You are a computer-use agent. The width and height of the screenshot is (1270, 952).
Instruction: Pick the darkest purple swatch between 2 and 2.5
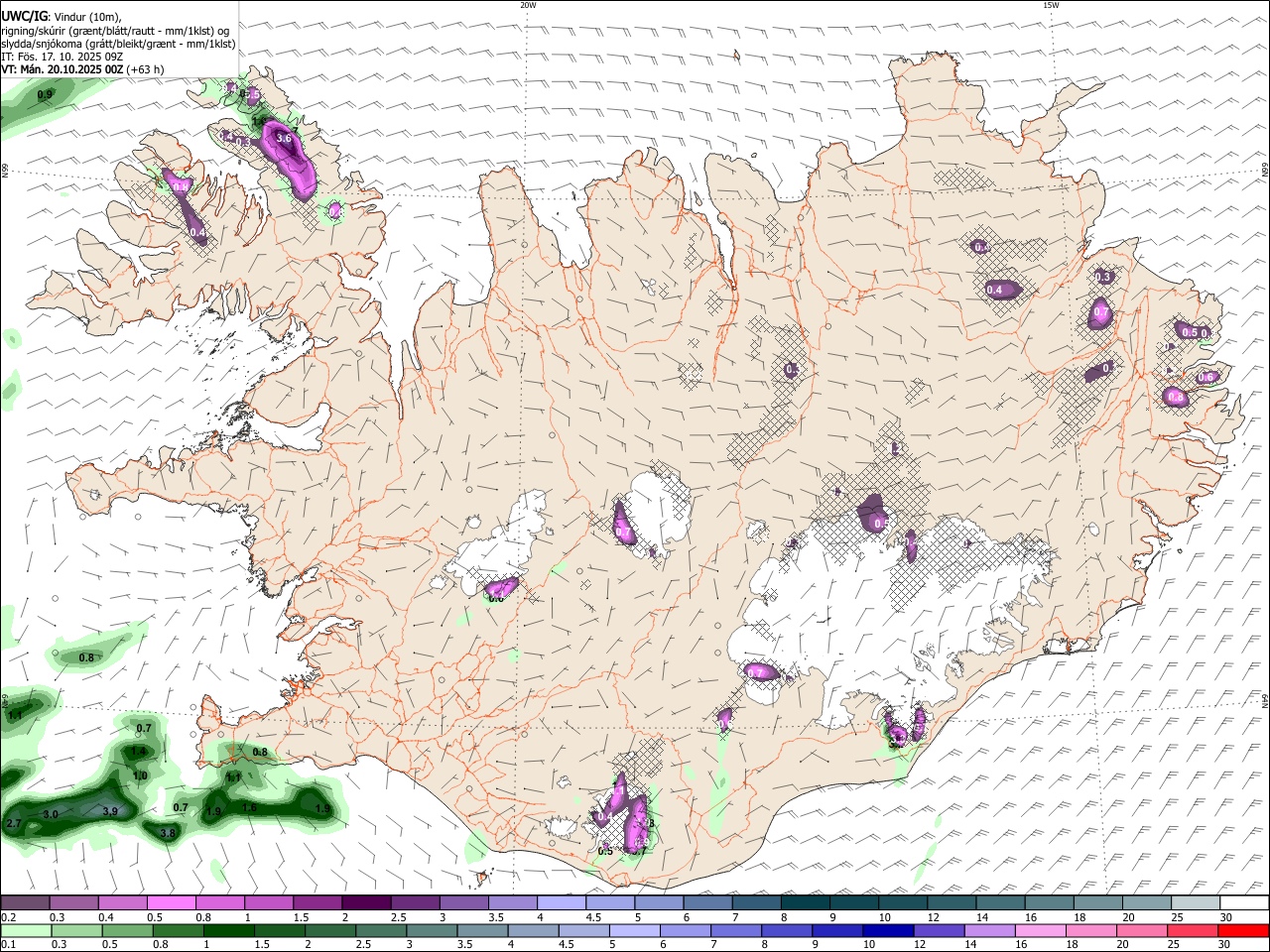(365, 903)
